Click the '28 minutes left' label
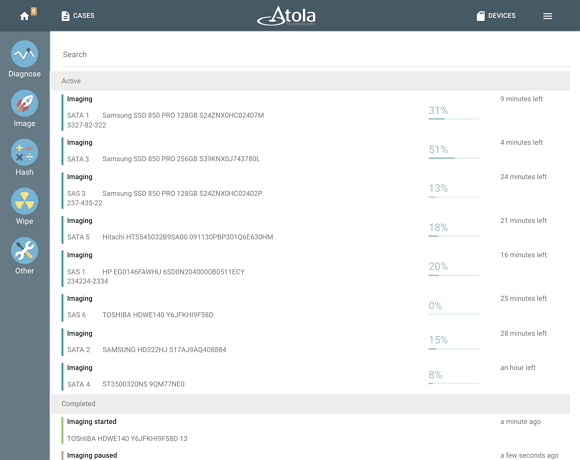Screen dimensions: 580x460 523,333
